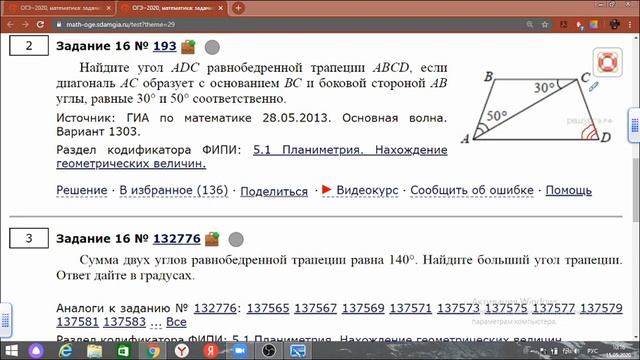
Task: Expand the analogs list with the ellipsis link
Action: (156, 322)
